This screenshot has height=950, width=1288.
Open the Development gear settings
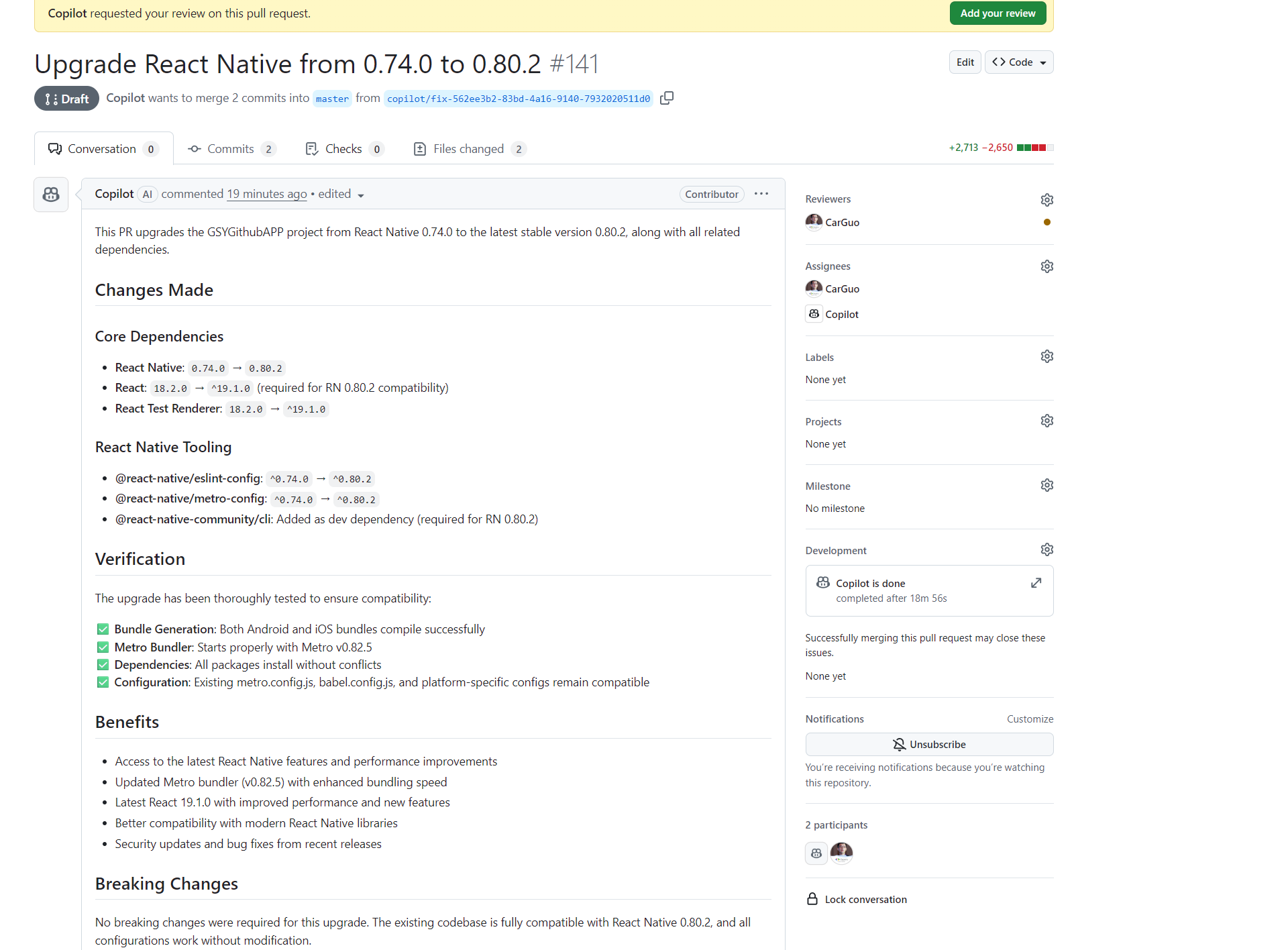pyautogui.click(x=1046, y=549)
